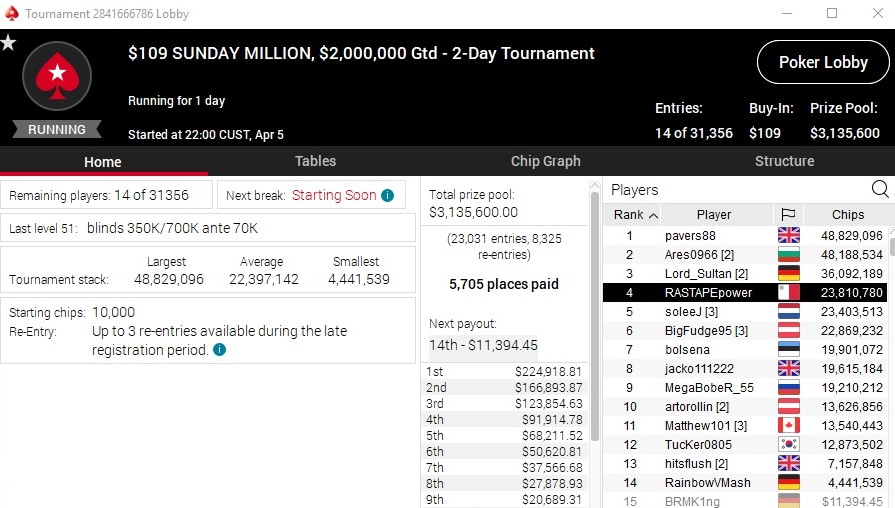Click the Next break info icon
This screenshot has height=508, width=895.
pyautogui.click(x=387, y=195)
